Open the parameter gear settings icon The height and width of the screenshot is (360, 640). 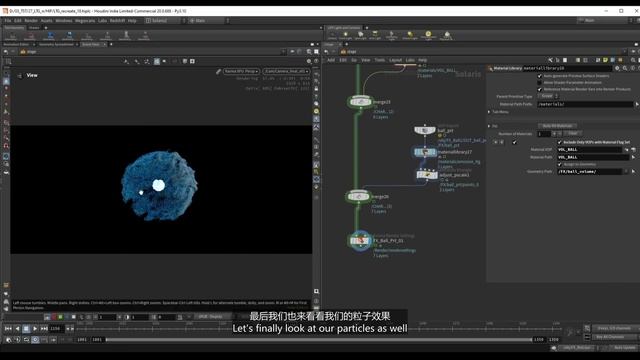[617, 68]
